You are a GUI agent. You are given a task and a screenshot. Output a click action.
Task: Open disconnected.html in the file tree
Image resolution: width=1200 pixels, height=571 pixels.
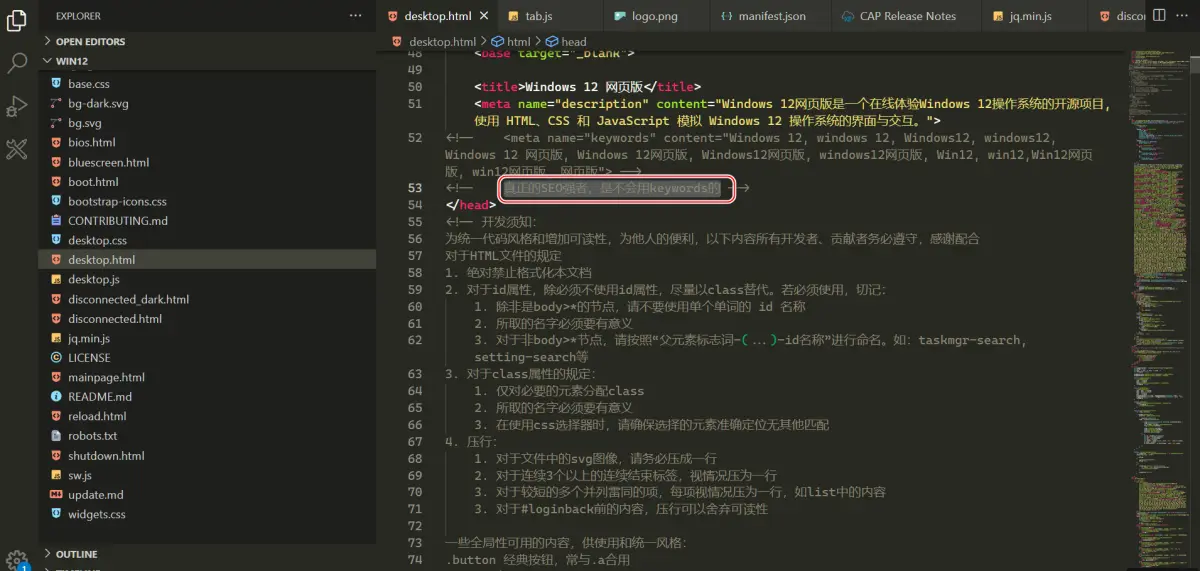point(115,319)
